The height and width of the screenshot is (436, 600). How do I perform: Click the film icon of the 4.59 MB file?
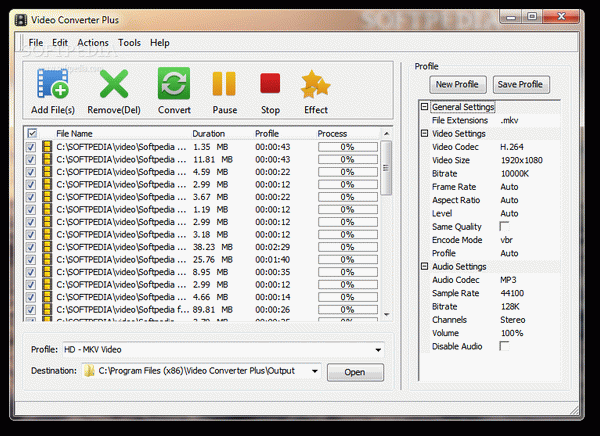pyautogui.click(x=47, y=172)
